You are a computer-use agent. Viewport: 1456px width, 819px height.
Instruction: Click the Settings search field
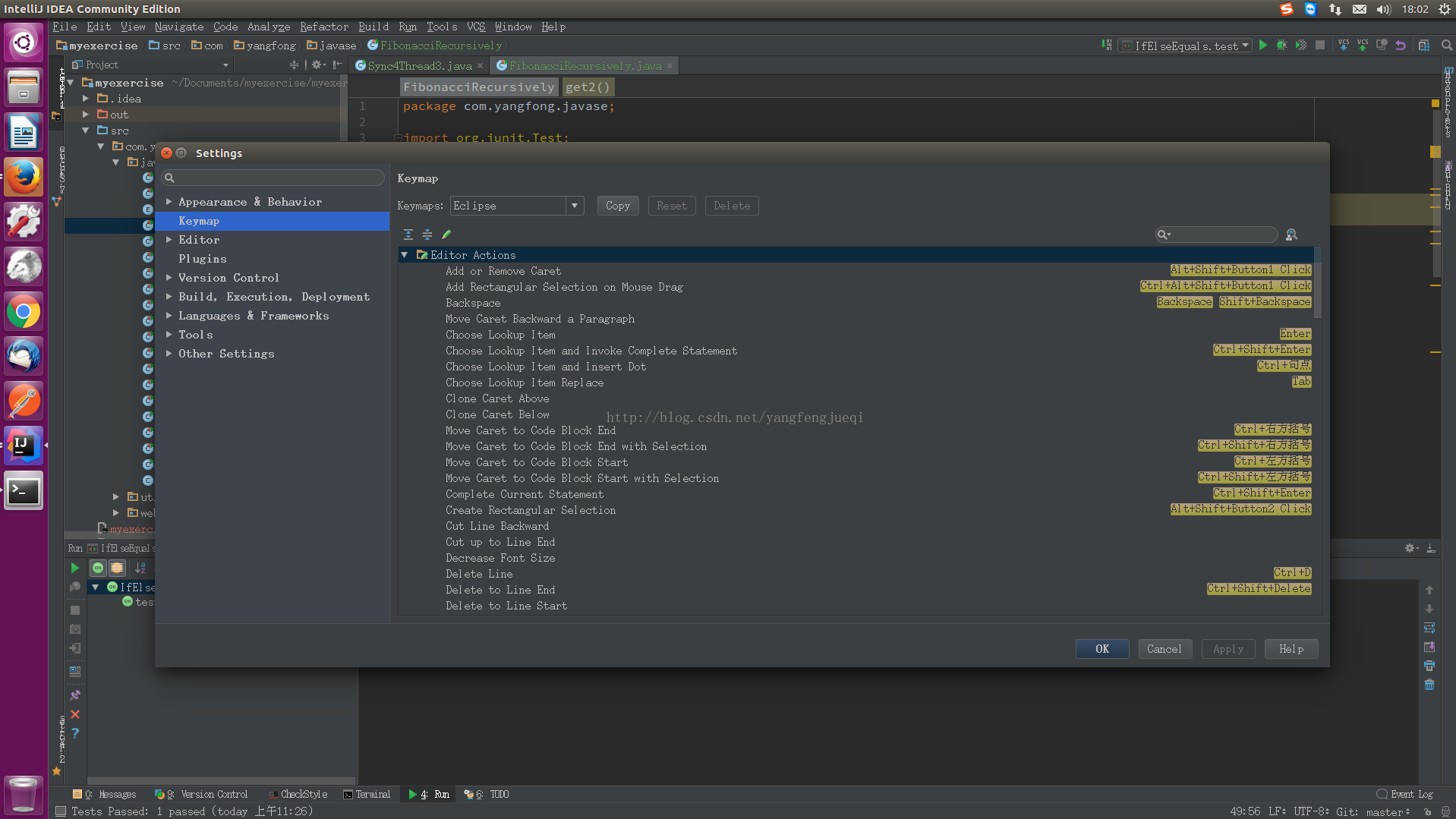click(273, 178)
